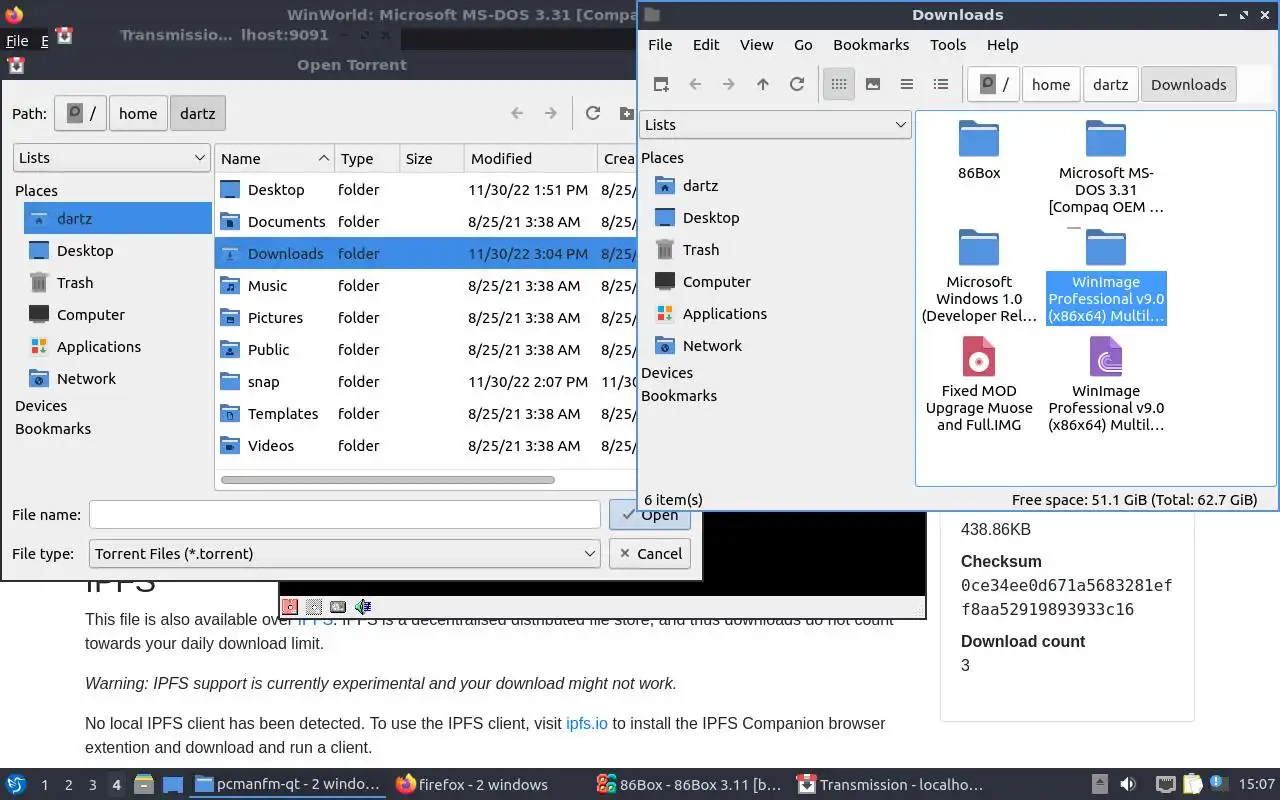Viewport: 1280px width, 800px height.
Task: Open File type dropdown for torrent files
Action: click(345, 553)
